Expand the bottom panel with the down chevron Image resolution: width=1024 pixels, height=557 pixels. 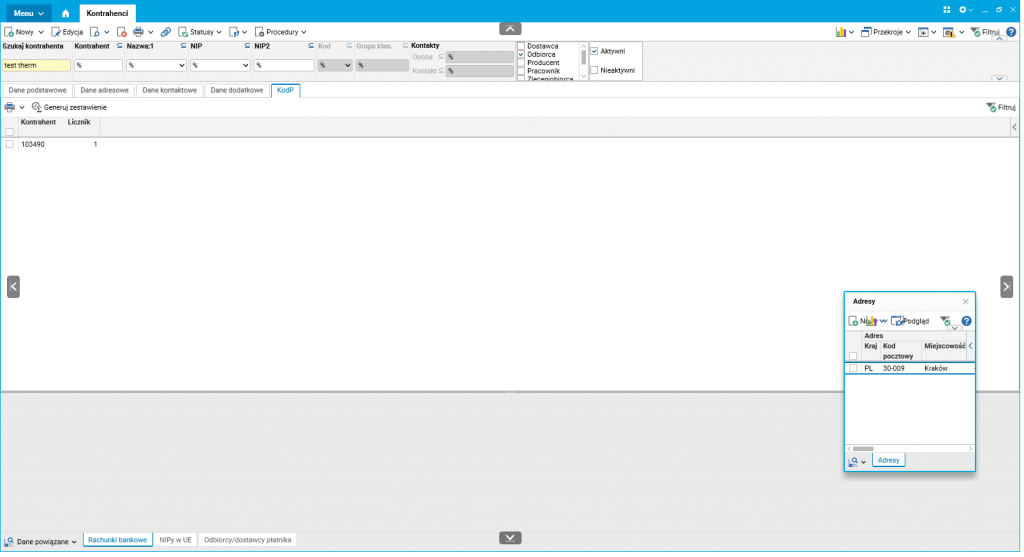[510, 538]
